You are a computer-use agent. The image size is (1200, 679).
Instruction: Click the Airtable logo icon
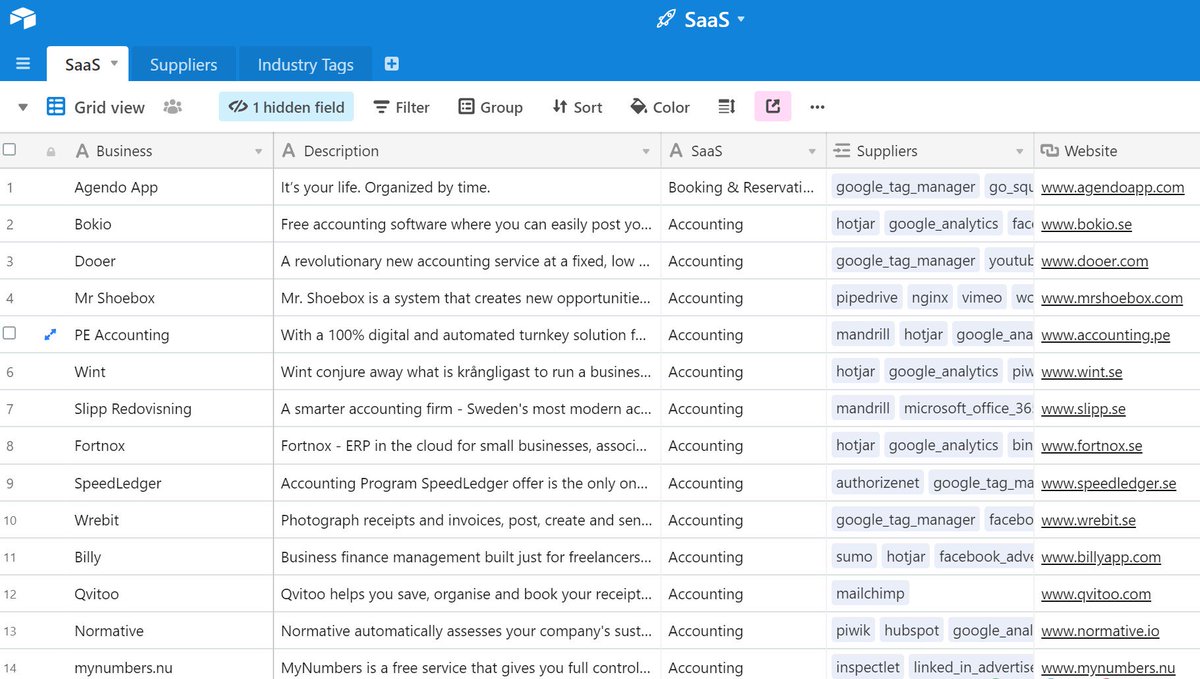tap(22, 18)
